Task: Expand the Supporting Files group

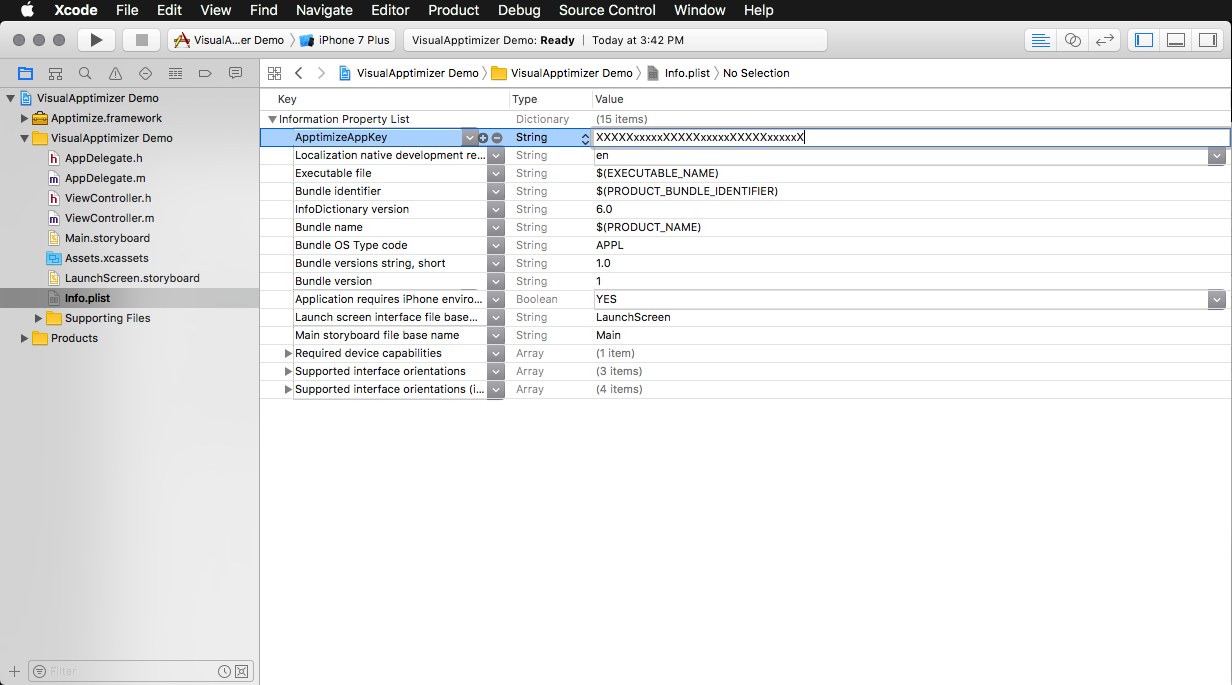Action: pyautogui.click(x=39, y=318)
